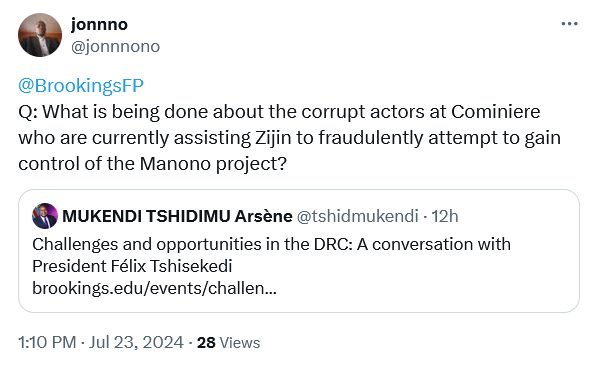Click the line mentioning Zijin

tap(289, 138)
